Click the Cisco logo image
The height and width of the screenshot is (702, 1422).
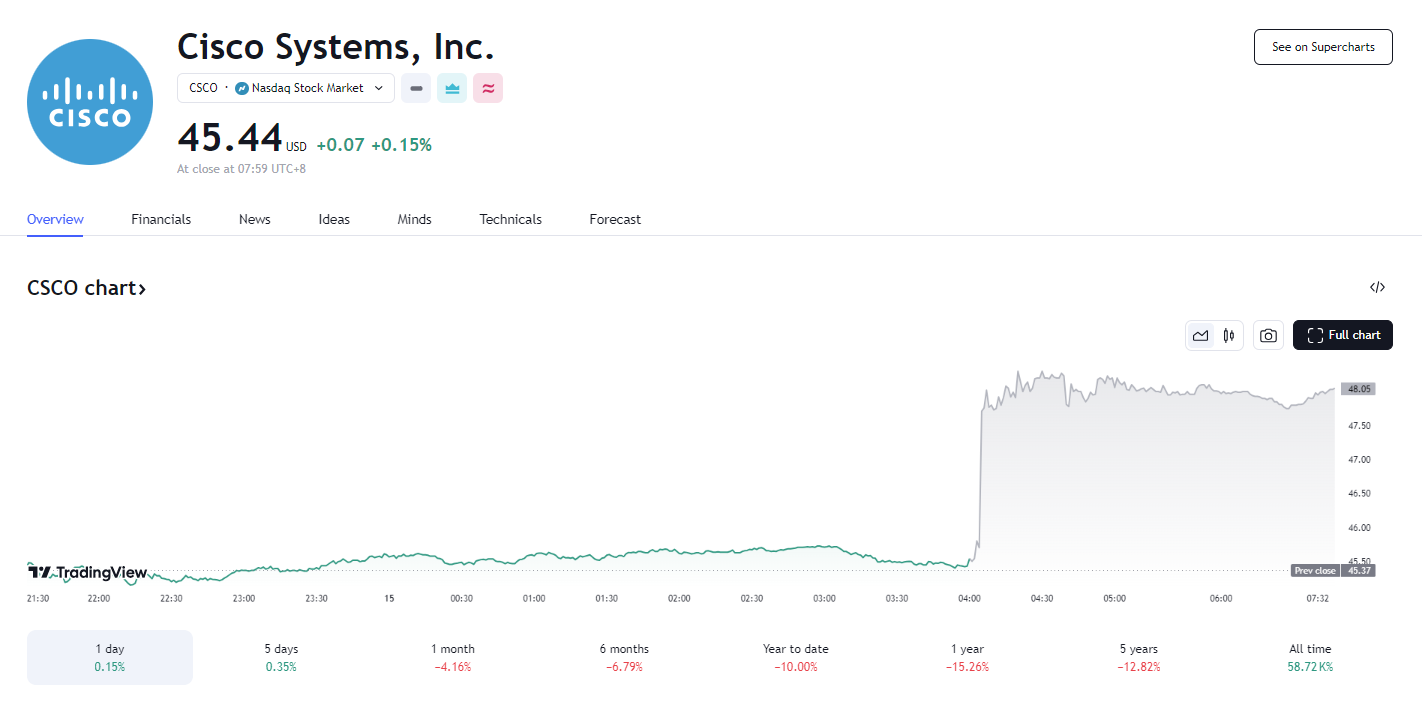90,102
